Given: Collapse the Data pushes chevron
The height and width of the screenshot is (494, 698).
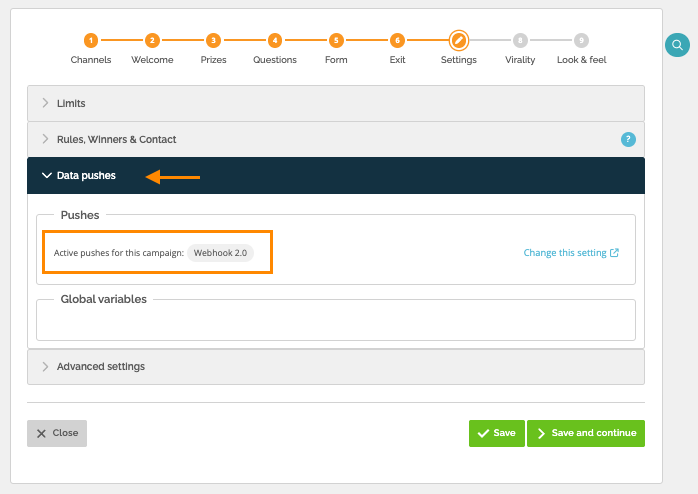Looking at the screenshot, I should (46, 175).
